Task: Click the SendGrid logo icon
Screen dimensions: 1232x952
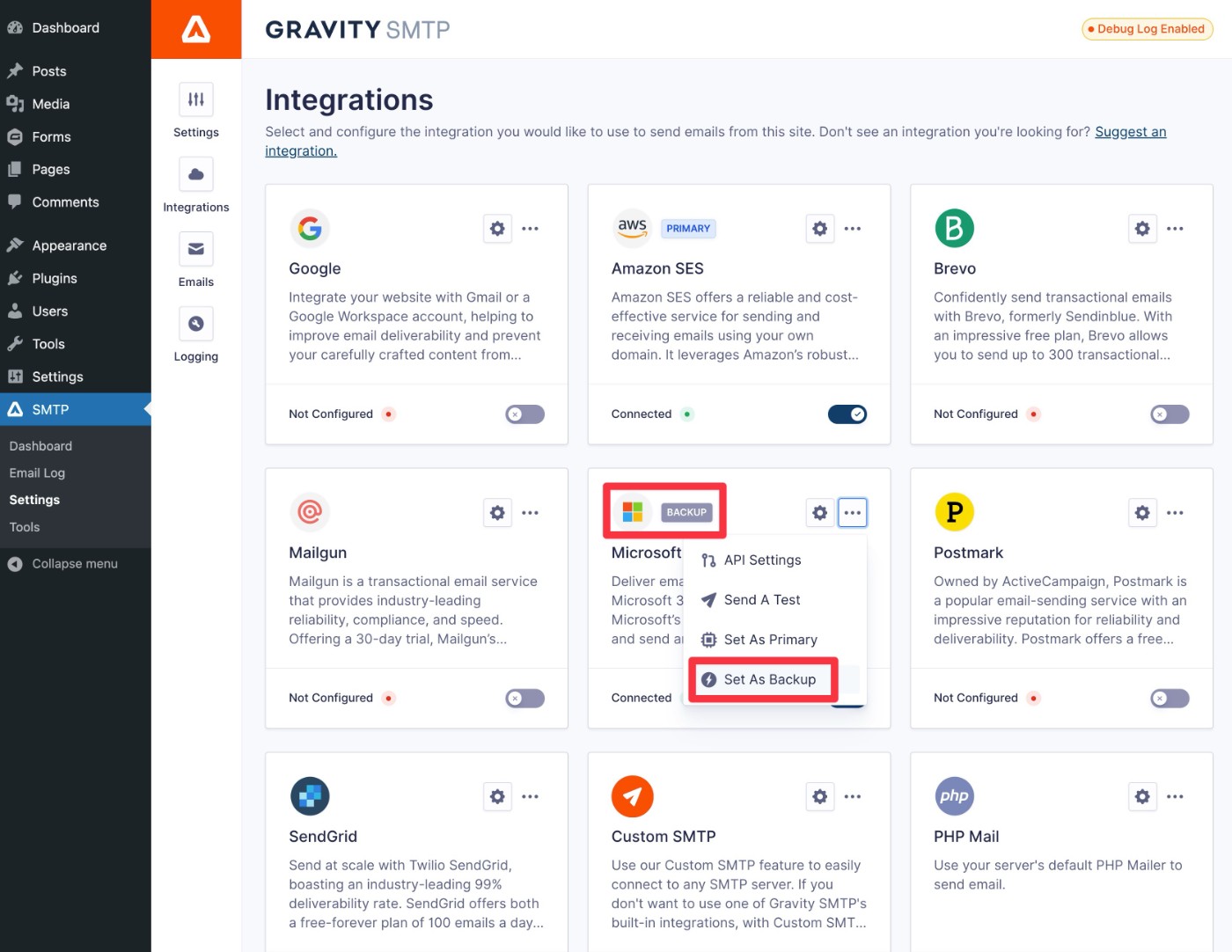Action: [310, 796]
